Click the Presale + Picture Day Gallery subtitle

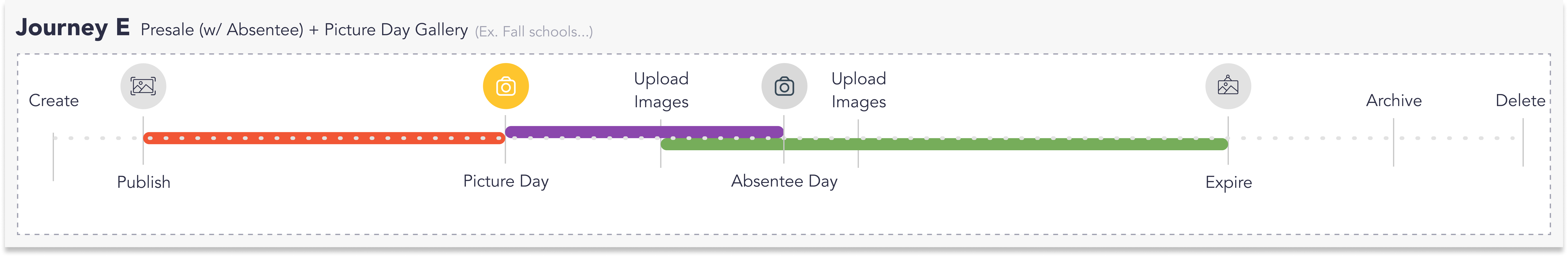[304, 30]
